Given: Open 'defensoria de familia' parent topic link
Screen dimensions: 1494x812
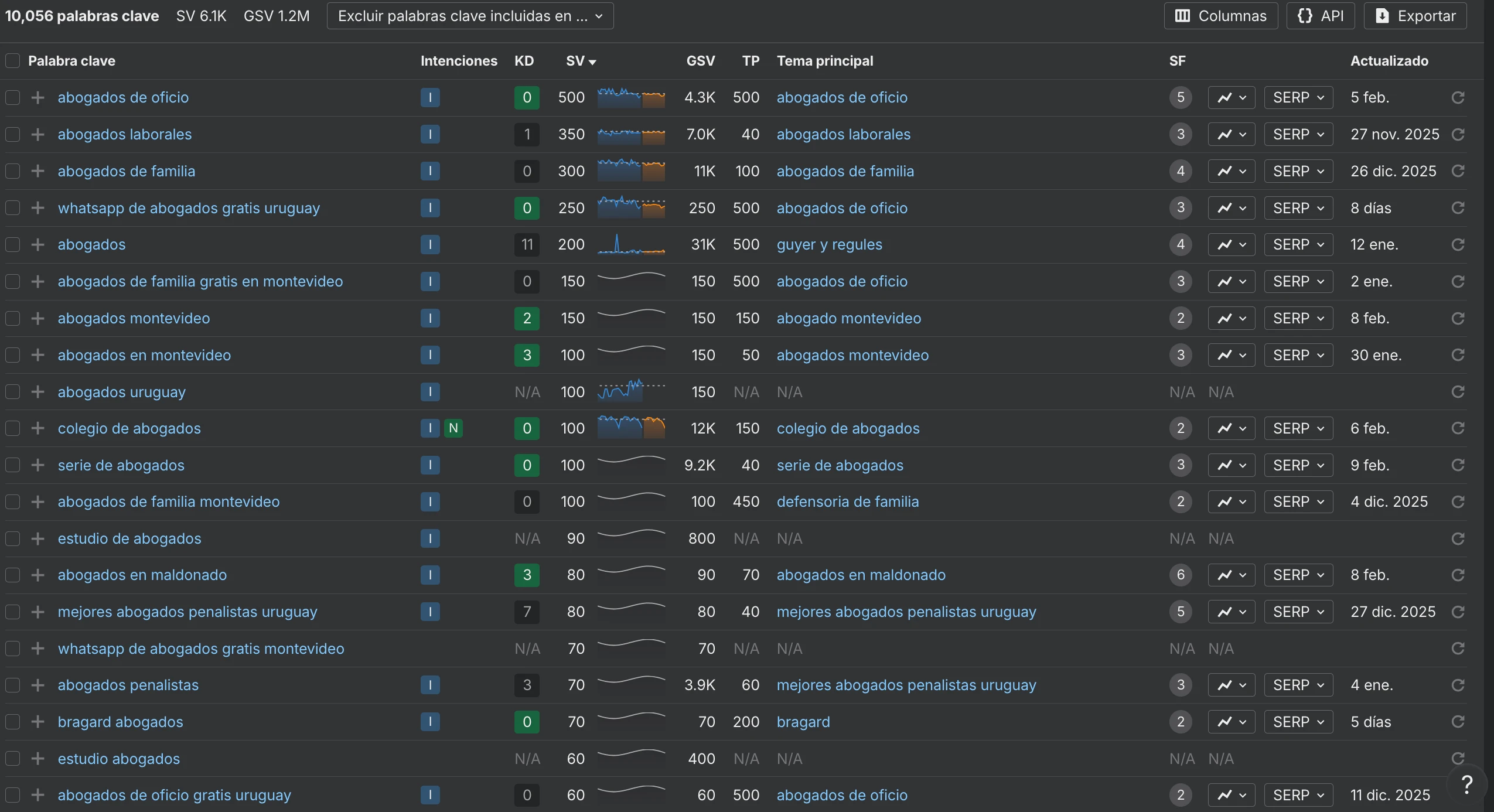Looking at the screenshot, I should click(847, 501).
